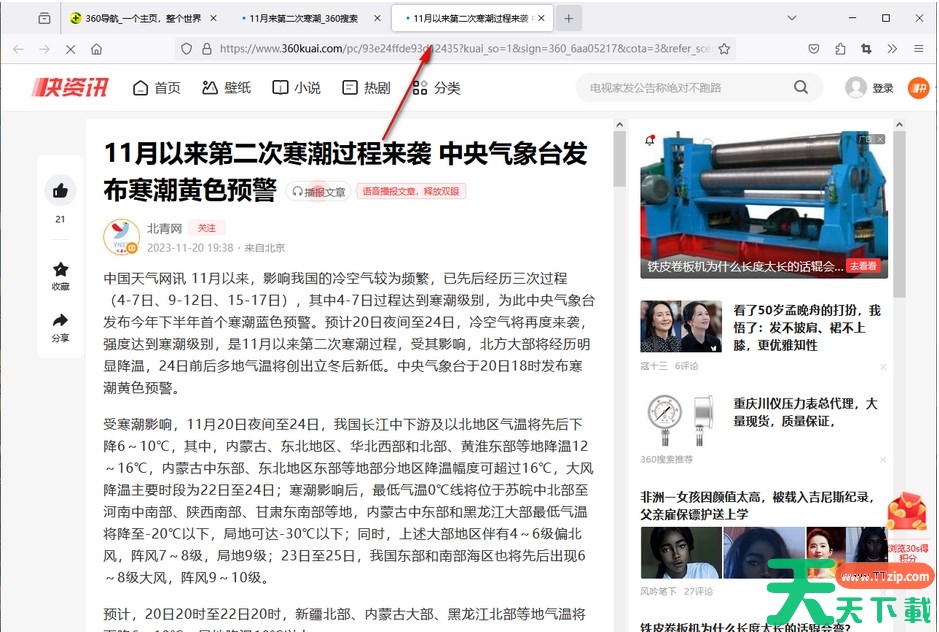The image size is (939, 632).
Task: Expand the toolbar overflow chevron
Action: coord(892,48)
